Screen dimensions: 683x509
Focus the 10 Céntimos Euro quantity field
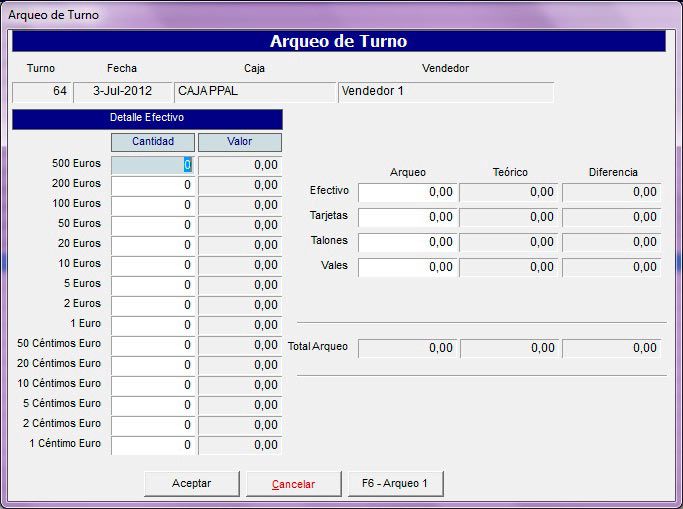tap(153, 385)
